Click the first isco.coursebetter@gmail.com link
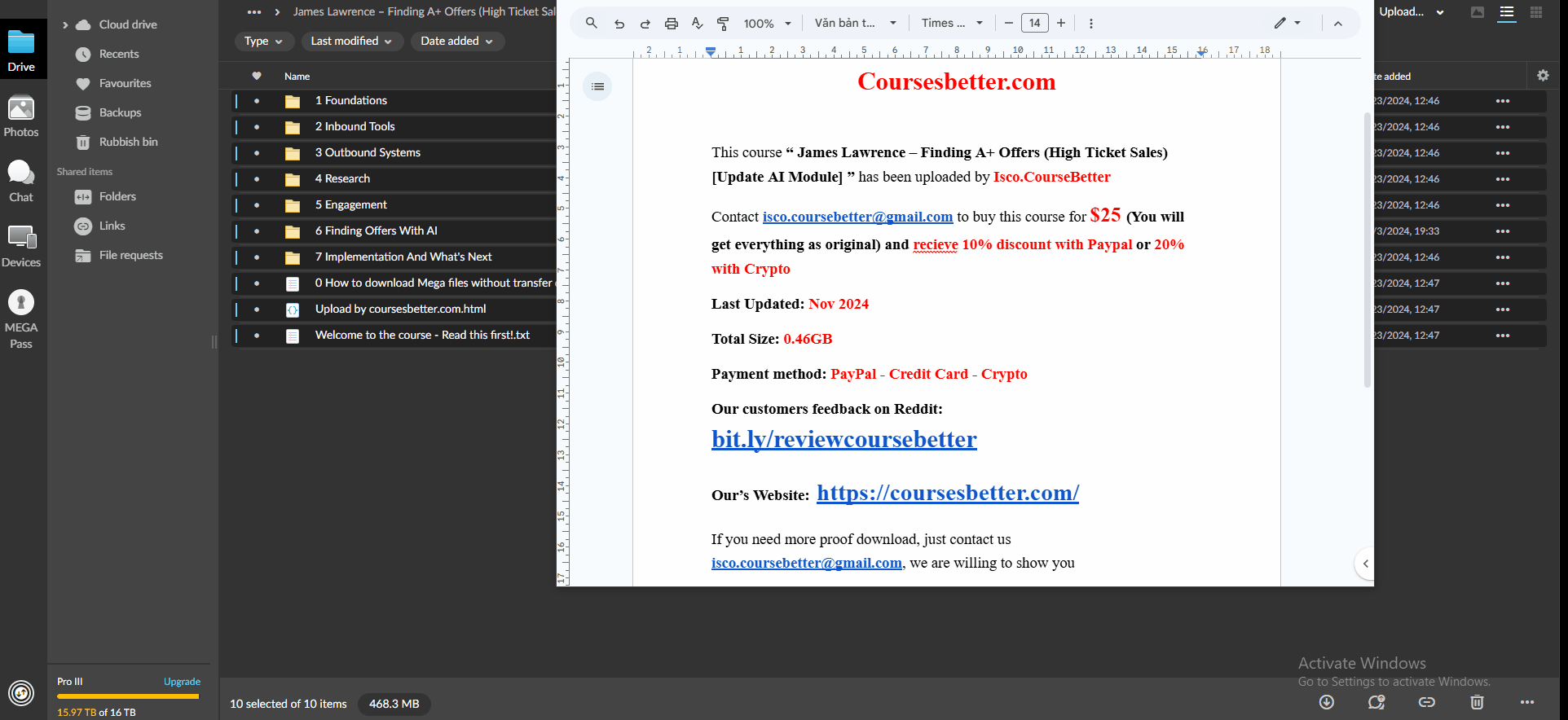The height and width of the screenshot is (720, 1568). [857, 217]
